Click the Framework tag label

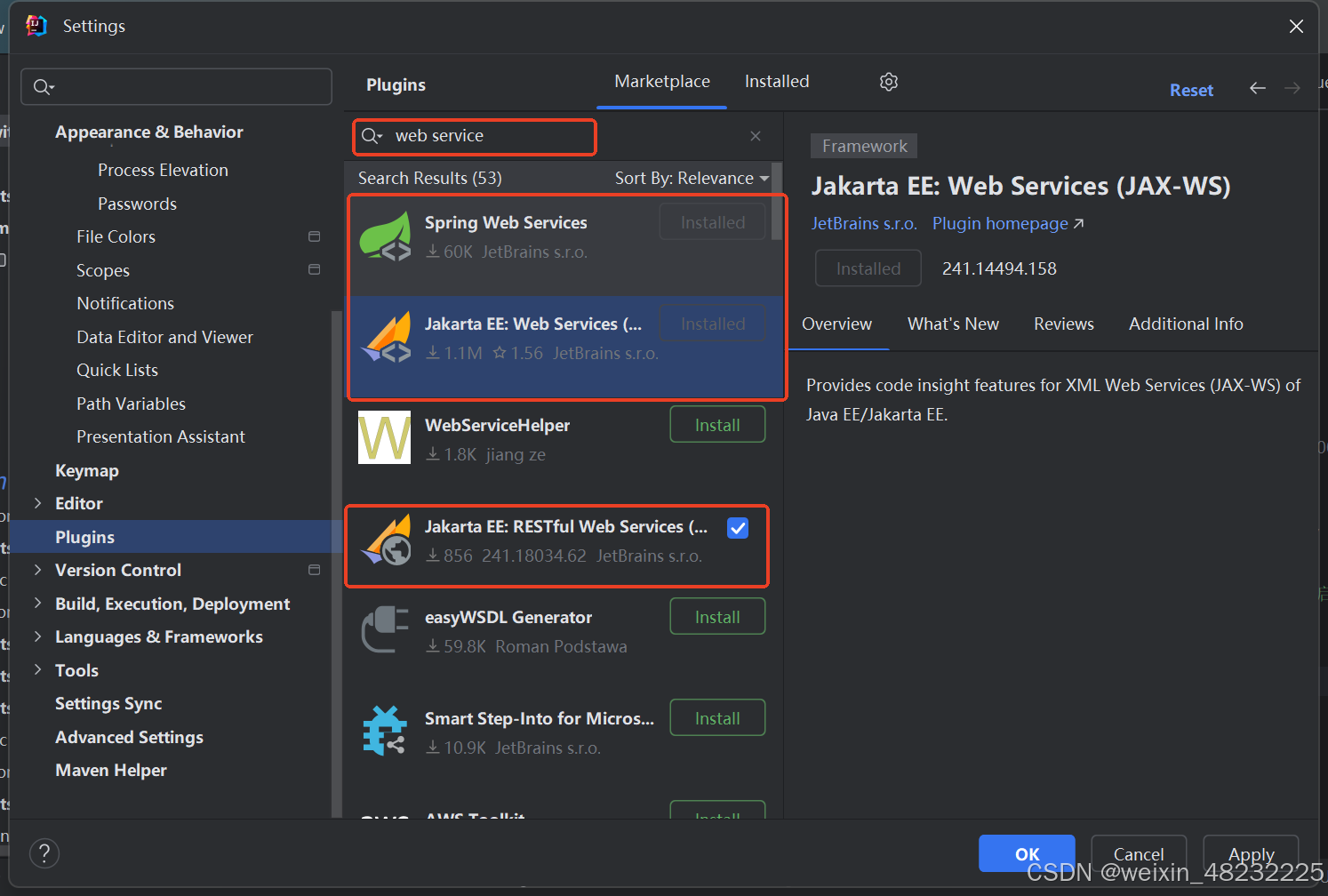pyautogui.click(x=864, y=146)
